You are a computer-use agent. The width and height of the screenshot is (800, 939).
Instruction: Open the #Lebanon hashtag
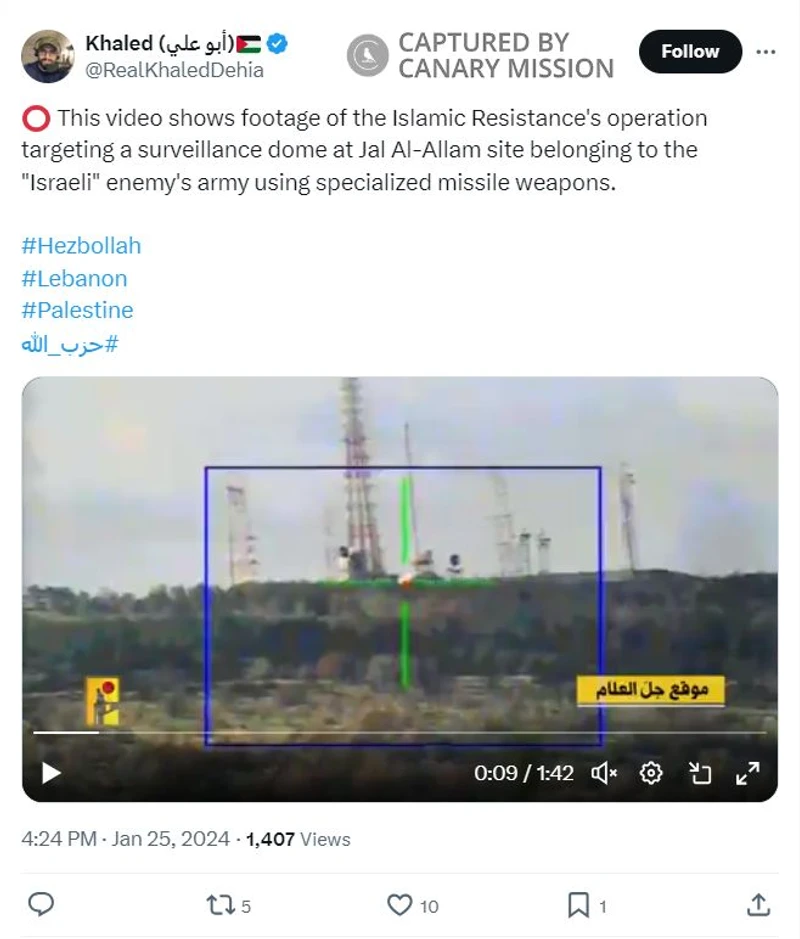click(74, 278)
